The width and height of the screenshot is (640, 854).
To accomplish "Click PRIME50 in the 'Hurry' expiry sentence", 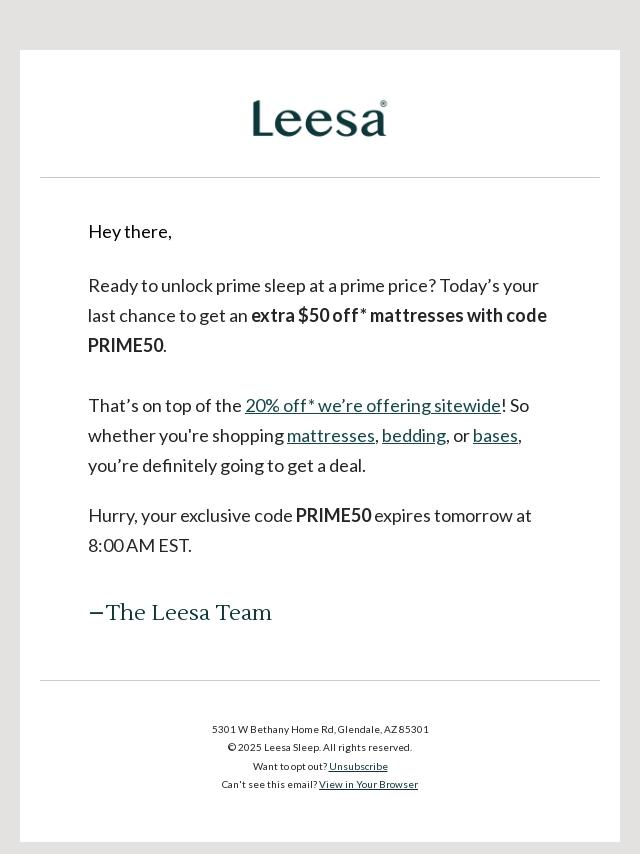I will 333,516.
